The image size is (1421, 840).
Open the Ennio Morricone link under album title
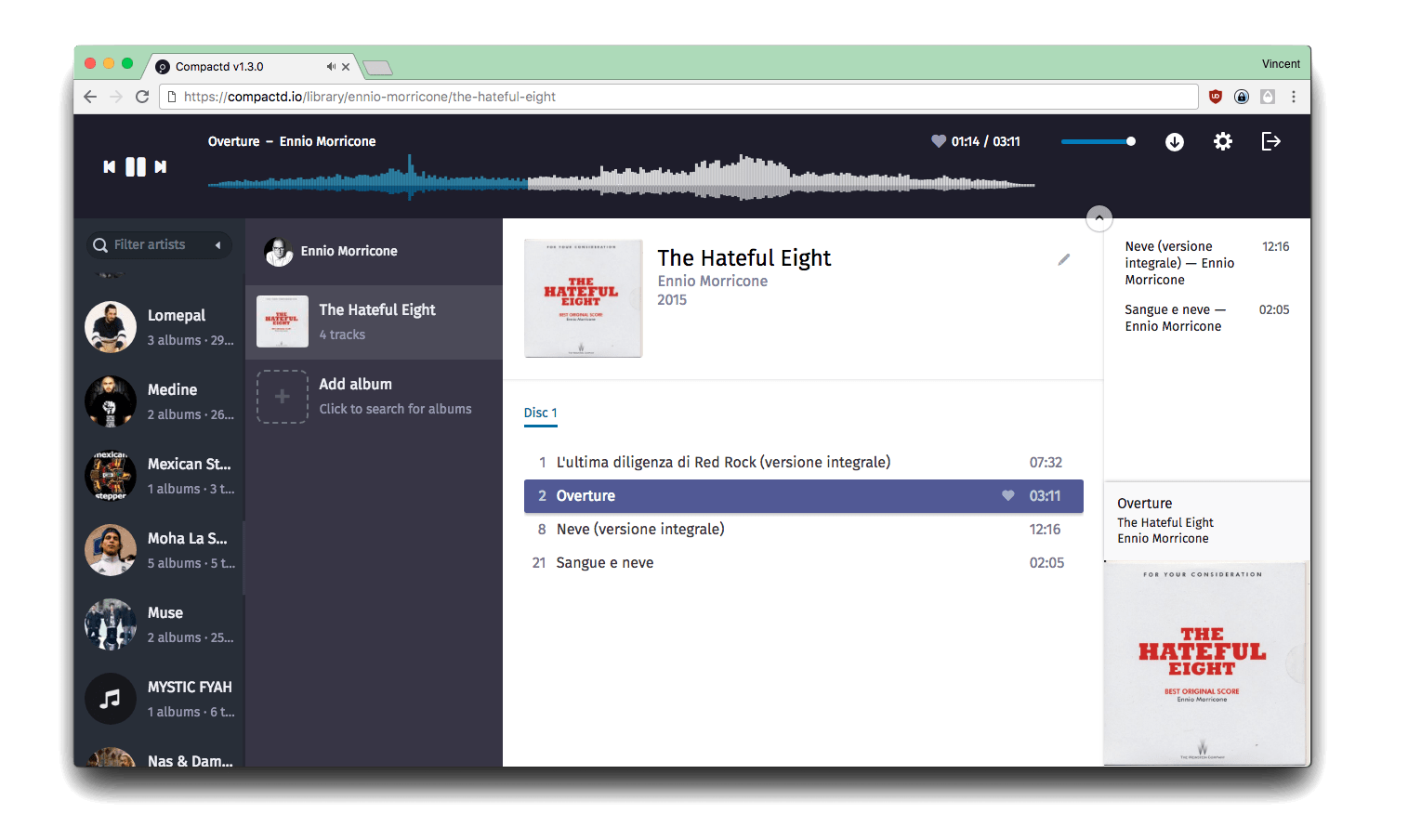(713, 282)
